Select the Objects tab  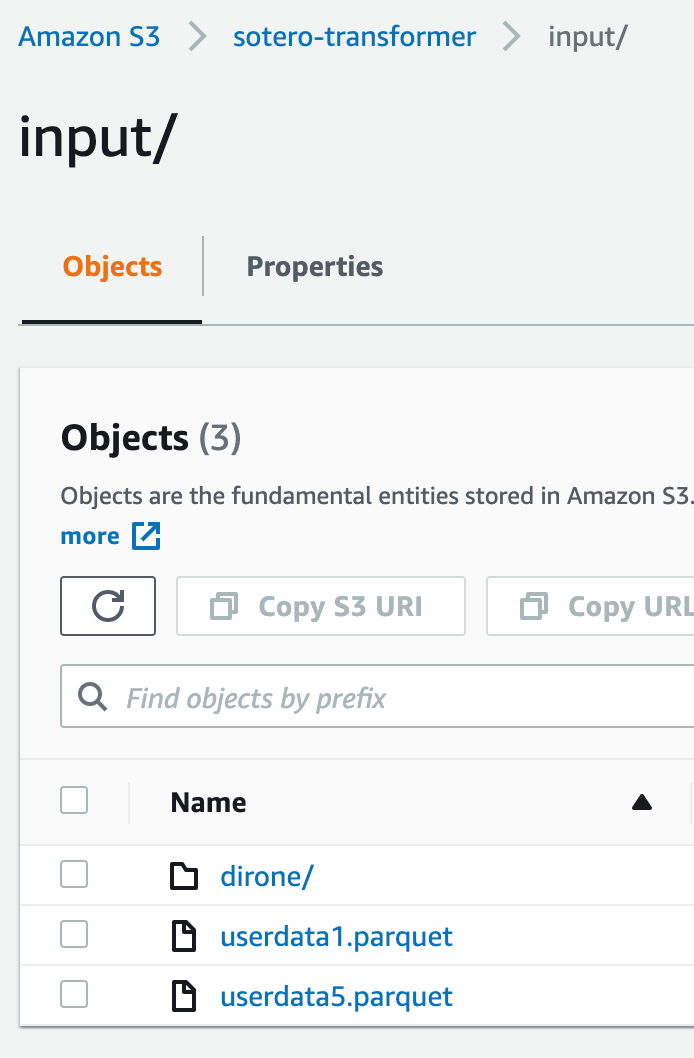coord(112,267)
